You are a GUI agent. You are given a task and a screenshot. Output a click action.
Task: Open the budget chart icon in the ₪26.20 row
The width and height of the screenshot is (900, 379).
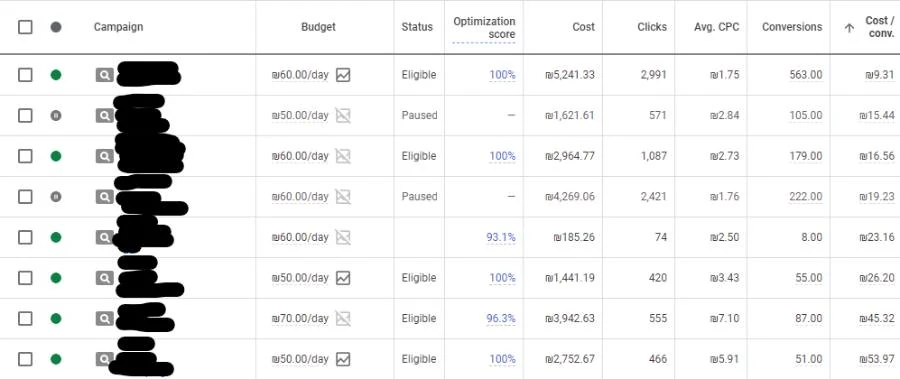(343, 278)
